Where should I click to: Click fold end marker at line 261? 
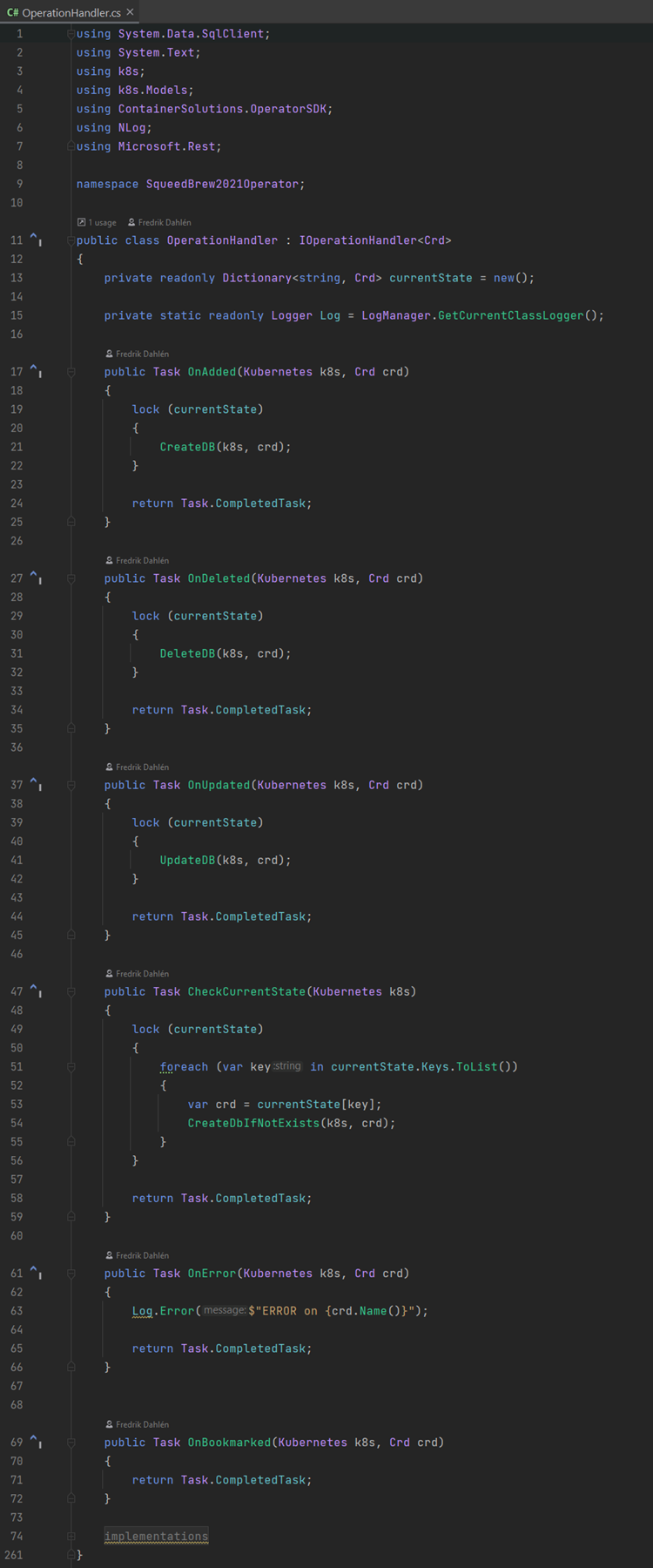[x=71, y=1555]
